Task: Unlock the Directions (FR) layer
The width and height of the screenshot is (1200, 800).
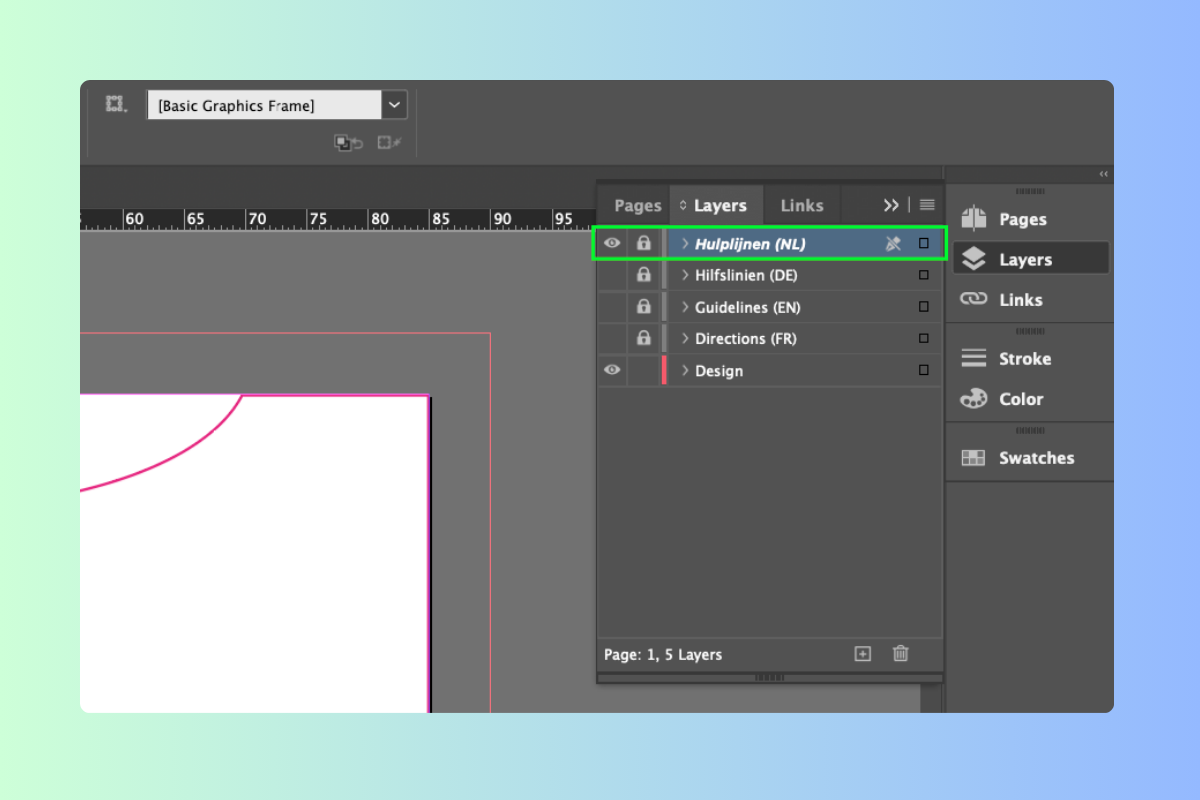Action: pyautogui.click(x=644, y=339)
